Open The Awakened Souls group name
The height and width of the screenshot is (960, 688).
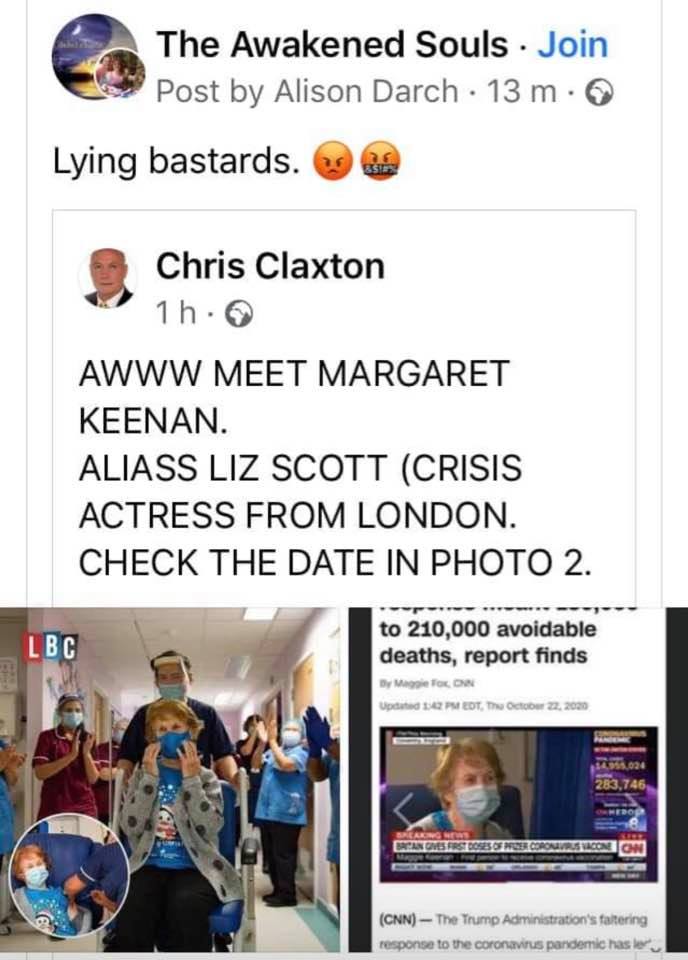(x=332, y=45)
